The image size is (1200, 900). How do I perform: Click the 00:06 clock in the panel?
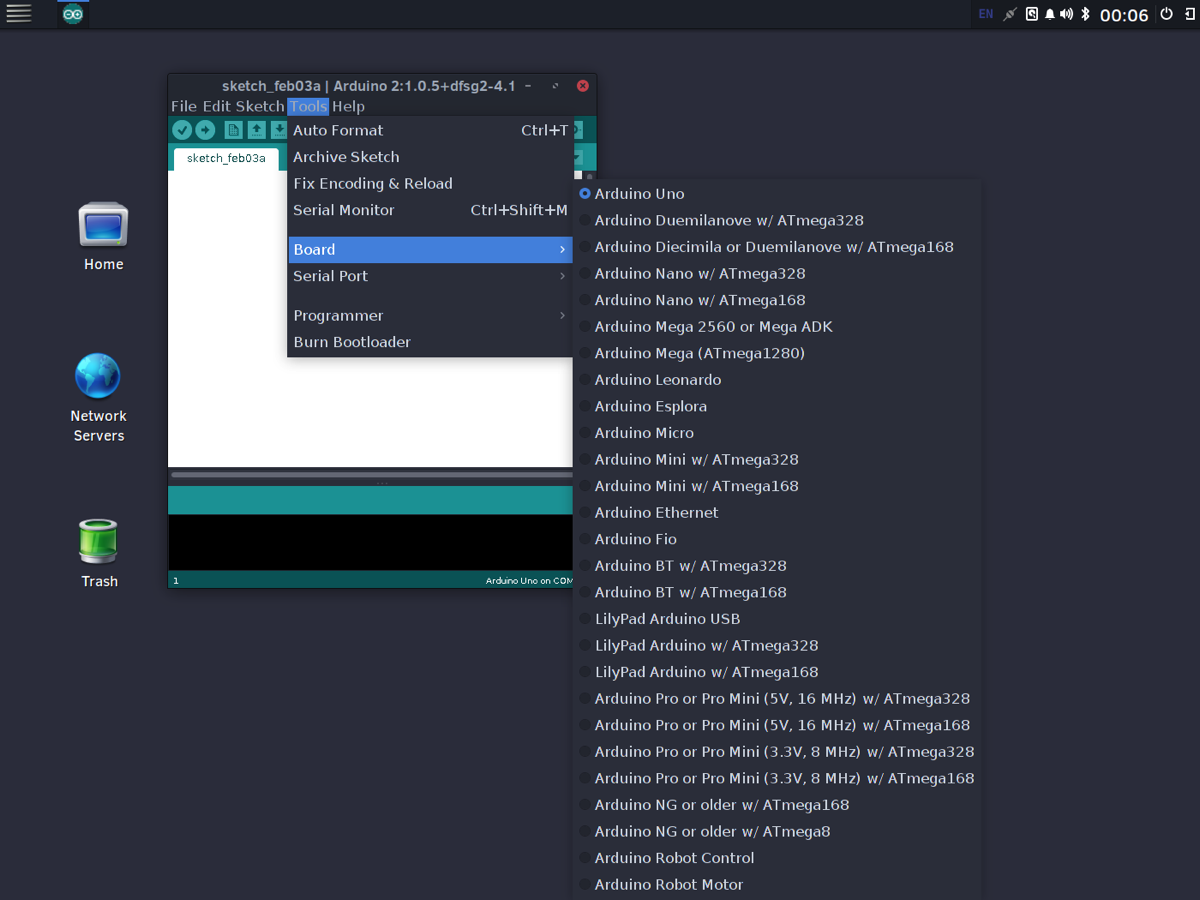(1124, 15)
